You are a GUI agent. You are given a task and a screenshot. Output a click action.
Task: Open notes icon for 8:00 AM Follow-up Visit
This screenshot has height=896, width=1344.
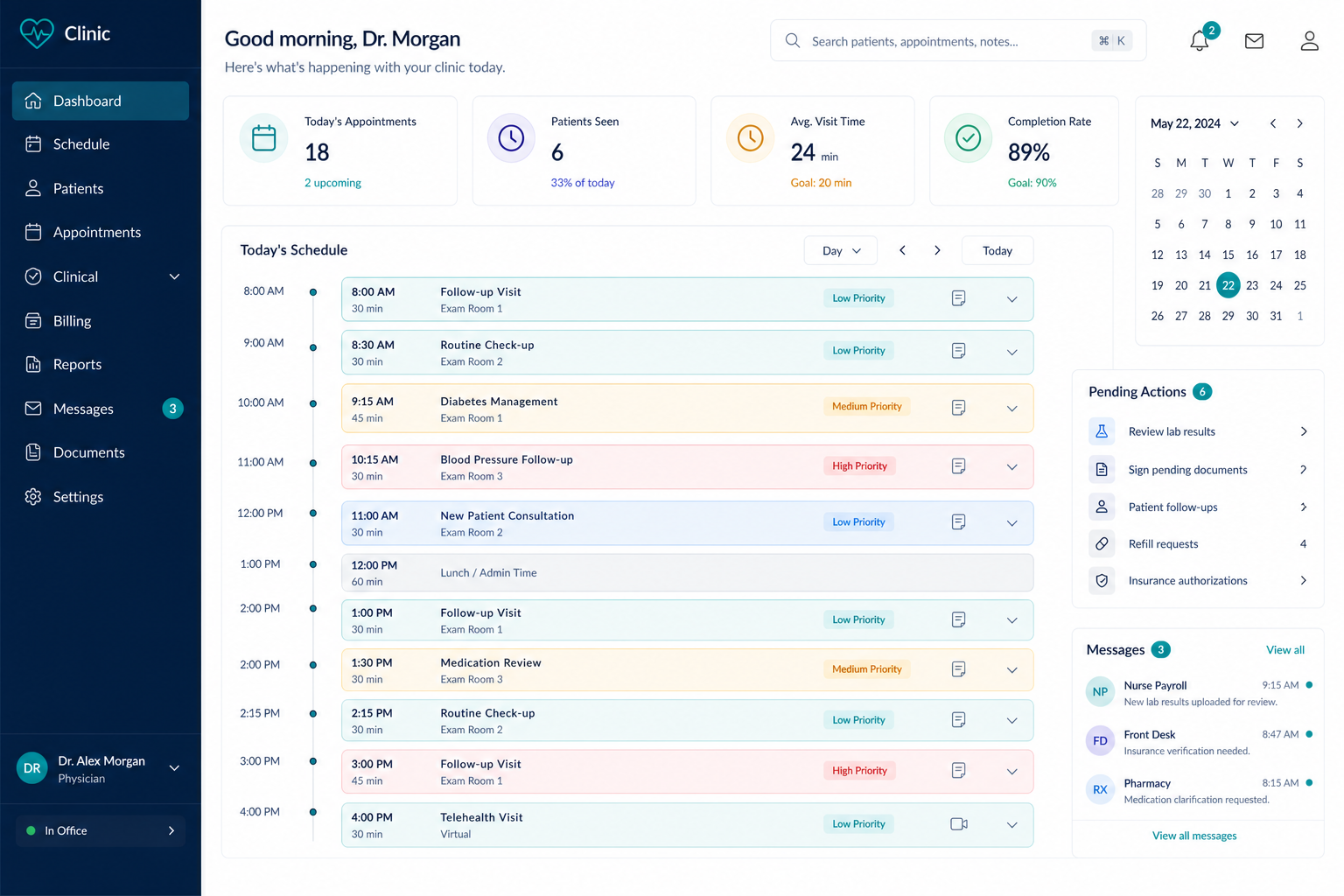(x=958, y=298)
